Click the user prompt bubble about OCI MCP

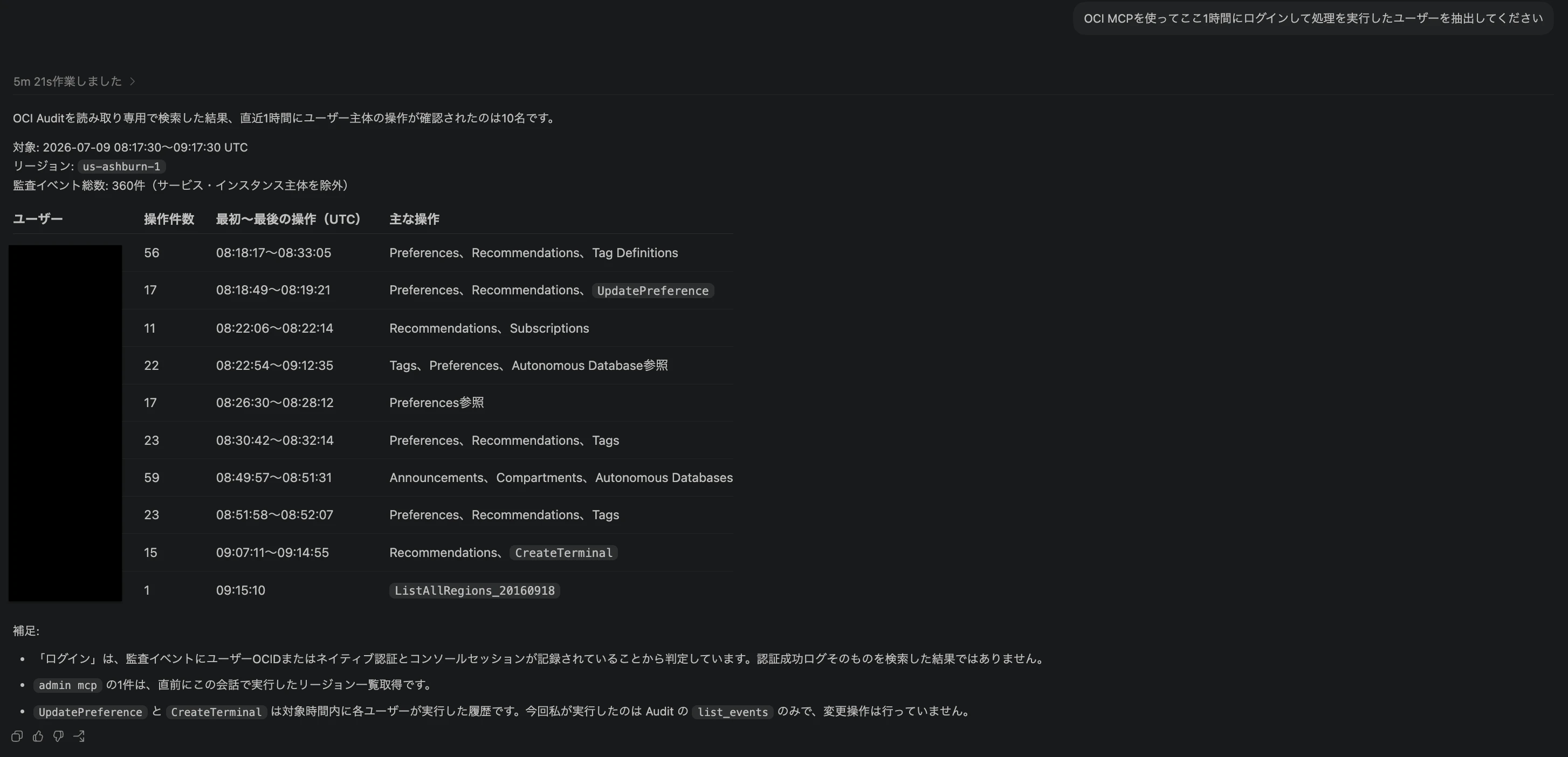tap(1313, 18)
